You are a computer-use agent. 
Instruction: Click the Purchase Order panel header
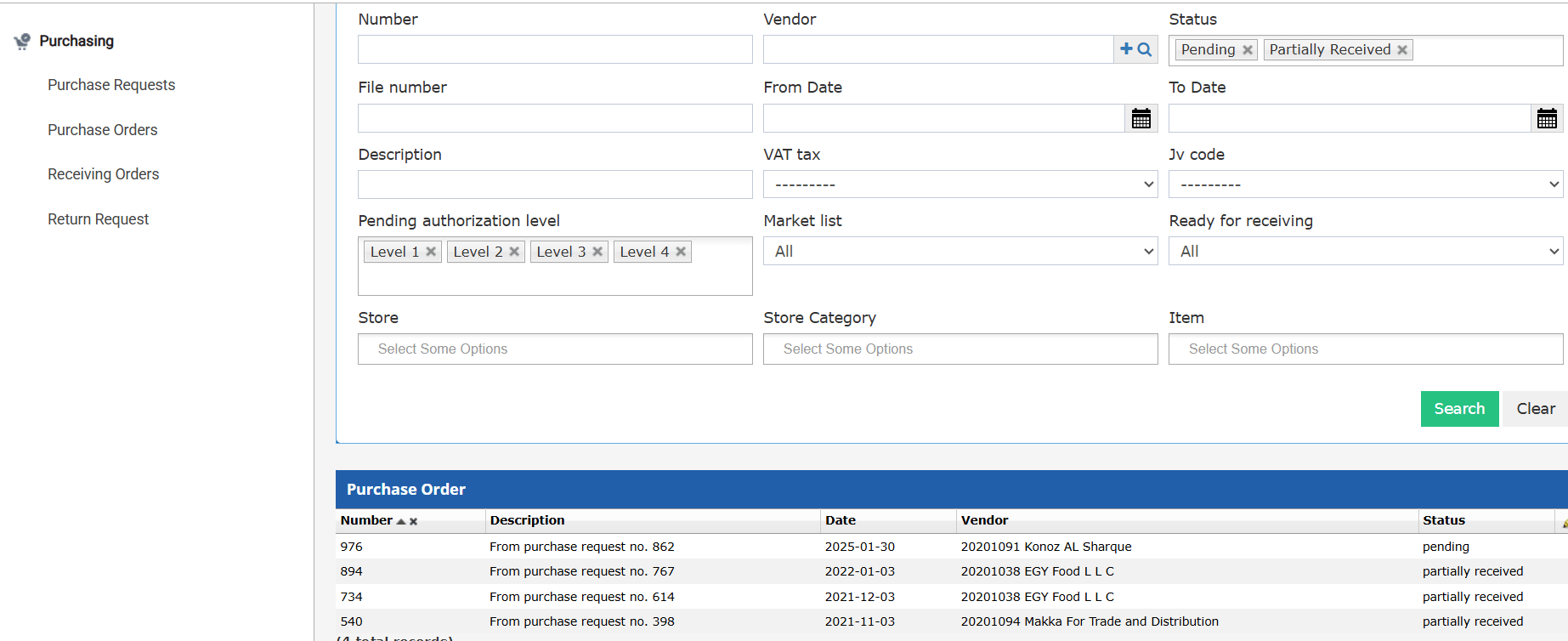[952, 490]
